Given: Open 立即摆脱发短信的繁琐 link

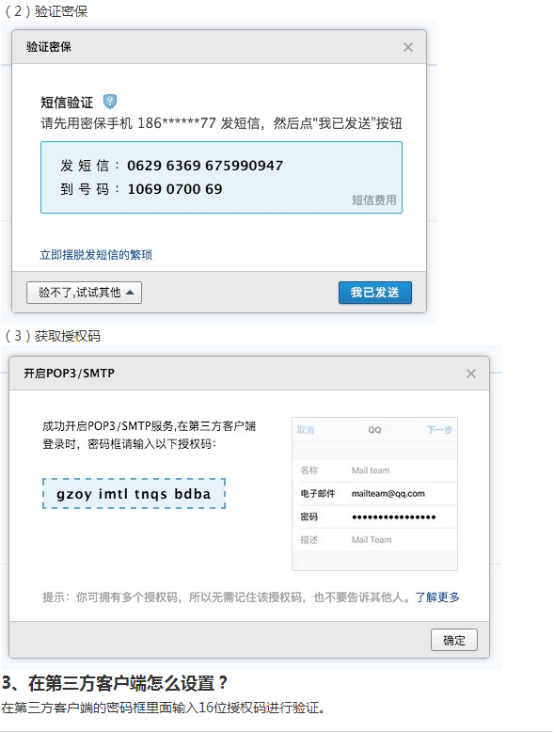Looking at the screenshot, I should pyautogui.click(x=96, y=255).
